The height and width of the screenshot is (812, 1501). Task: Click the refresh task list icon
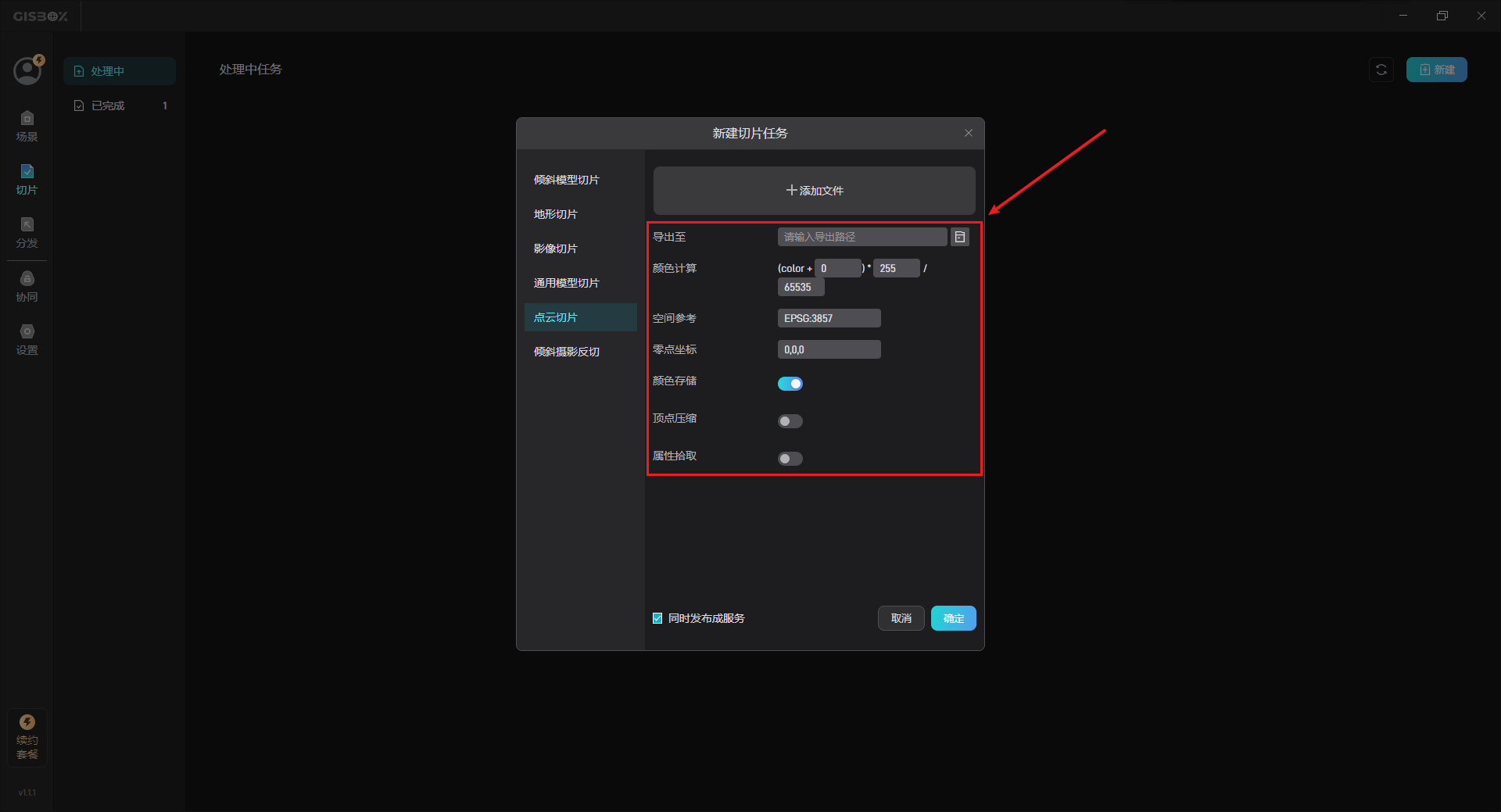[x=1381, y=70]
